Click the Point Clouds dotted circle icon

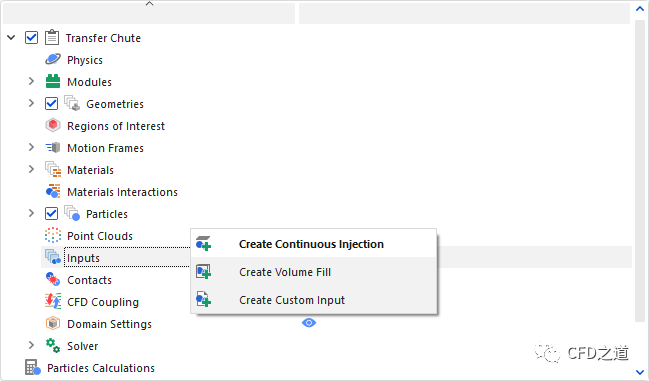coord(53,235)
